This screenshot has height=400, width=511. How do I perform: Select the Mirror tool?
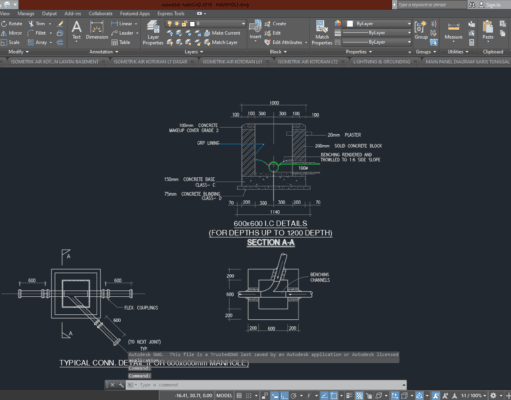tap(12, 33)
